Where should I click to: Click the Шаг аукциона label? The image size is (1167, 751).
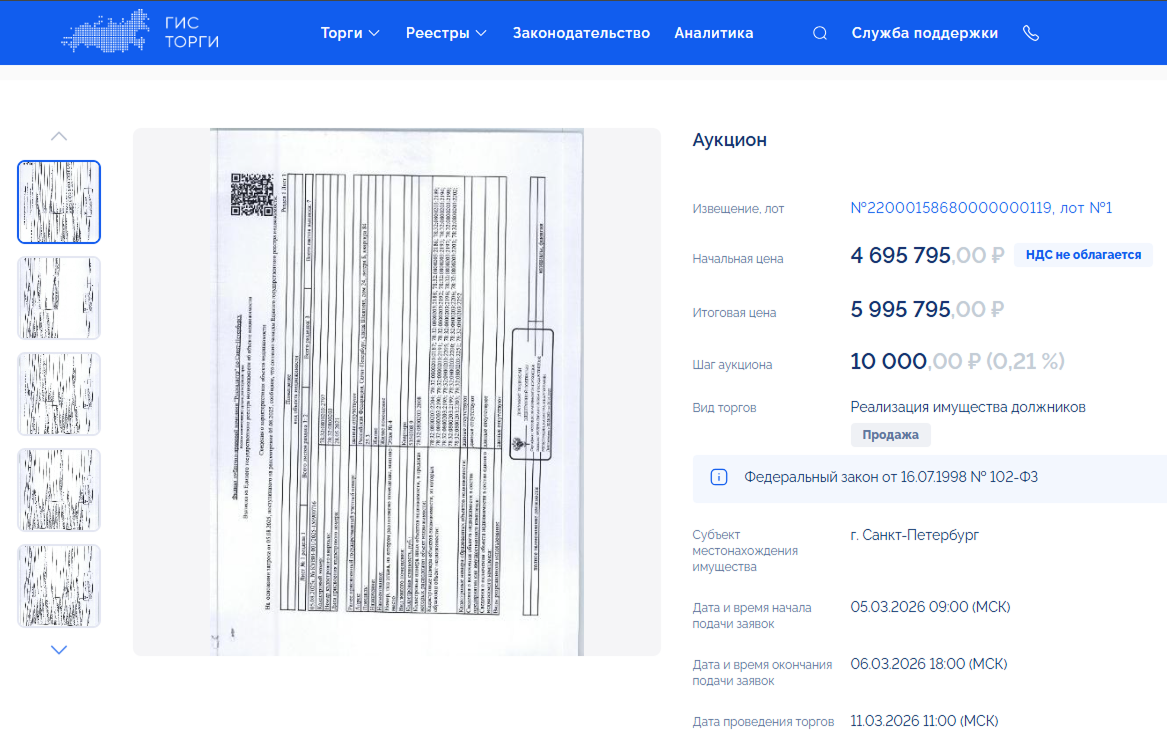point(732,365)
